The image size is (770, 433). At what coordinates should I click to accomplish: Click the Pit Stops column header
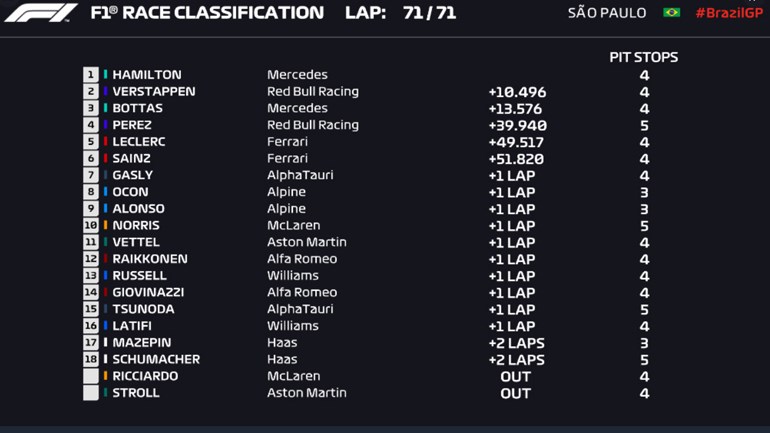click(643, 57)
